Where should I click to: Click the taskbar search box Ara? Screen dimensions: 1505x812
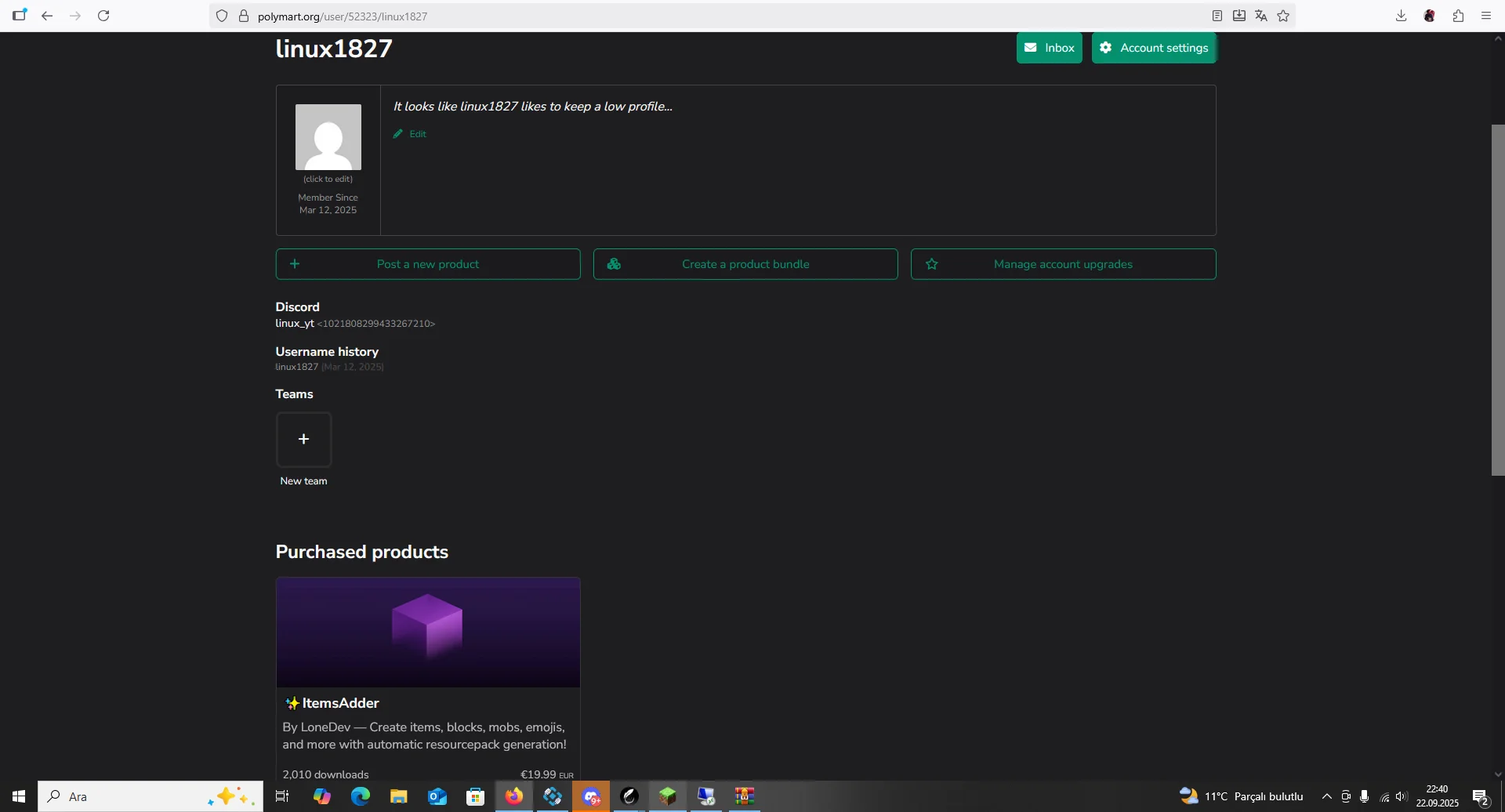click(150, 796)
